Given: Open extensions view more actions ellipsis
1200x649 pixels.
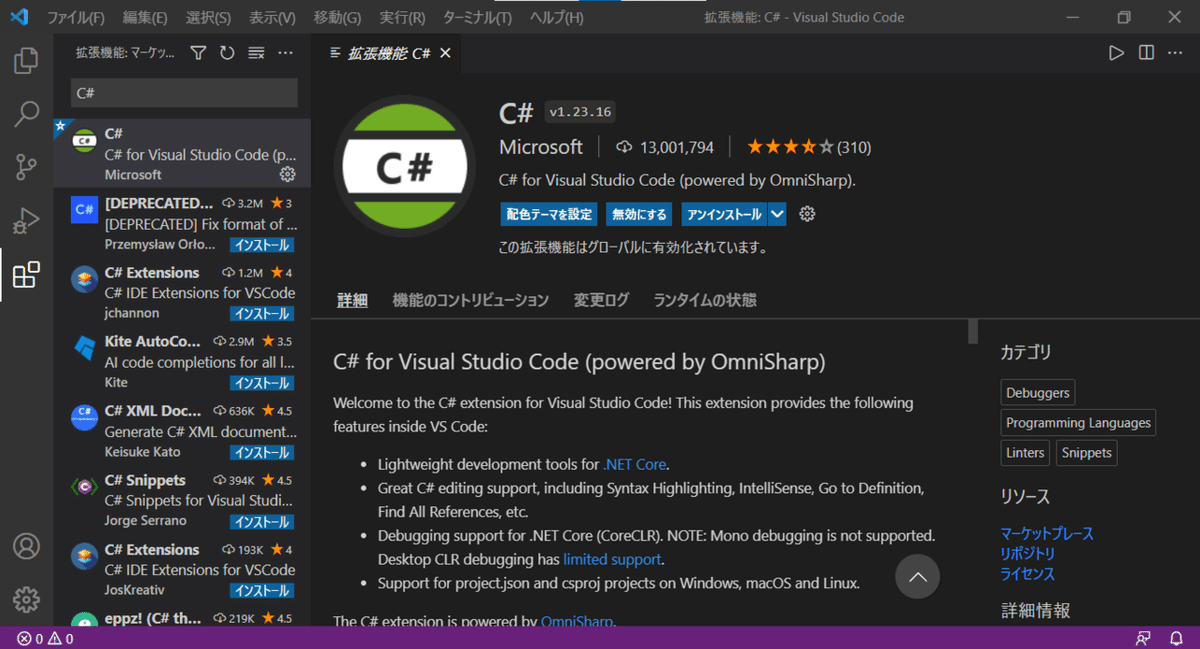Looking at the screenshot, I should click(x=286, y=53).
